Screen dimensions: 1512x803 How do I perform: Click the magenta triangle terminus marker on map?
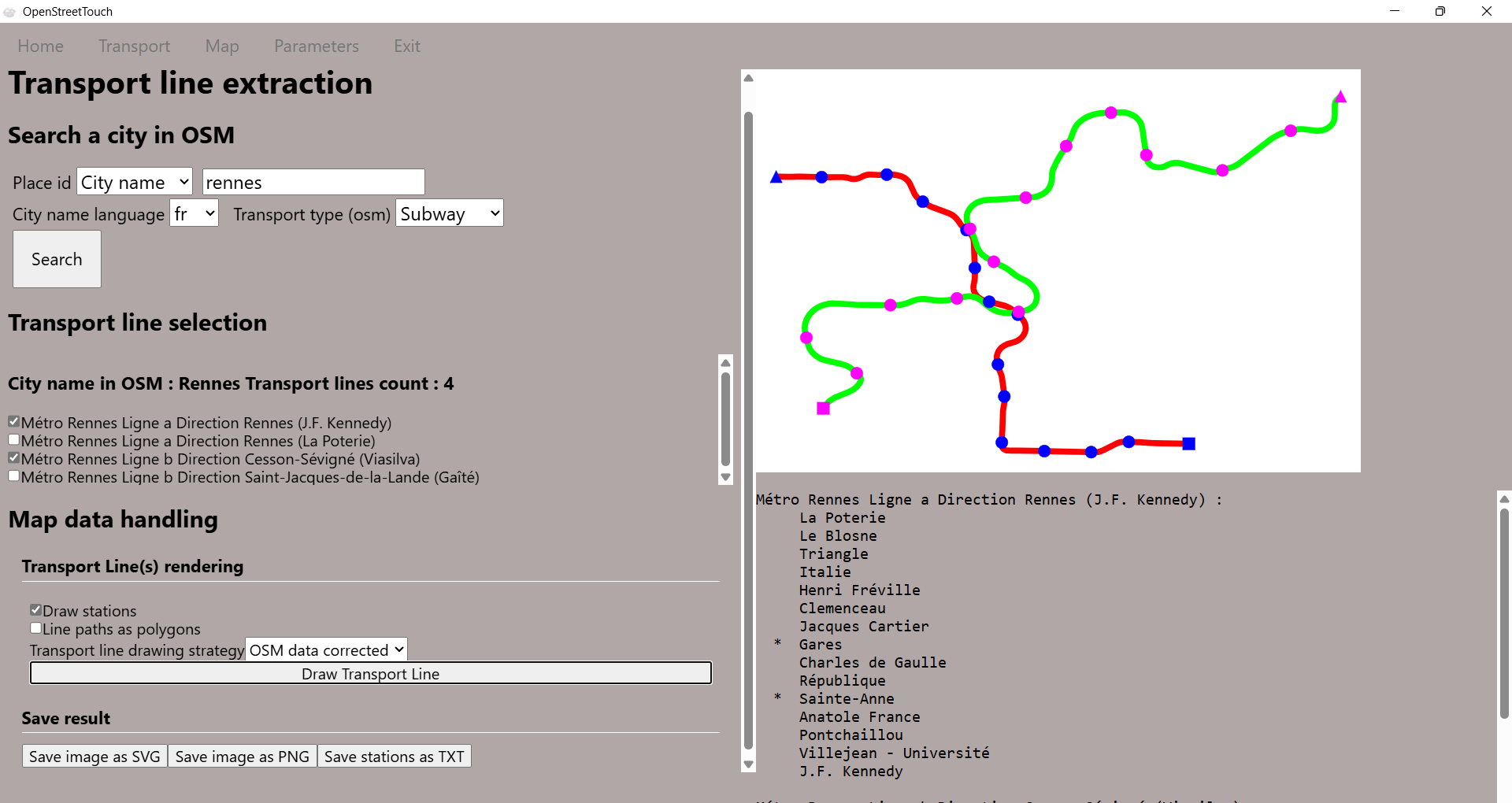[1340, 97]
